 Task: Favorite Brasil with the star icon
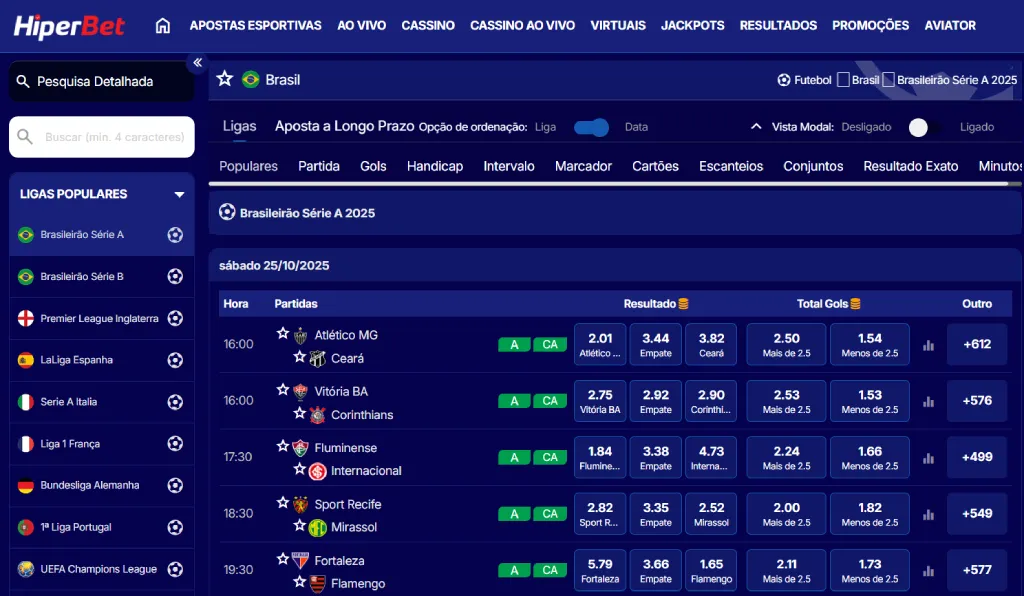point(225,79)
